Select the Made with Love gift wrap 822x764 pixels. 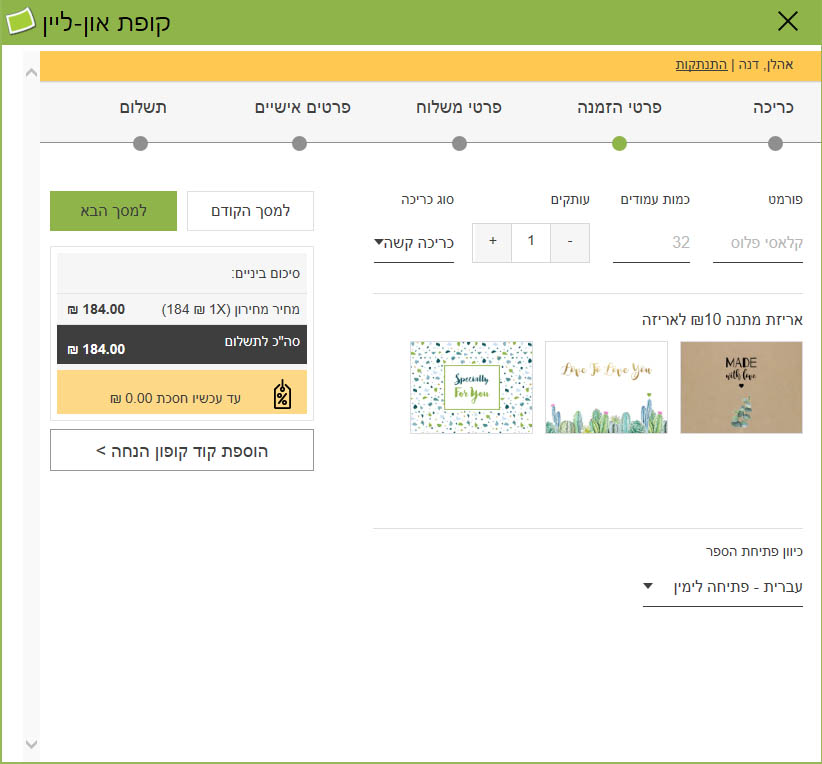click(x=741, y=387)
